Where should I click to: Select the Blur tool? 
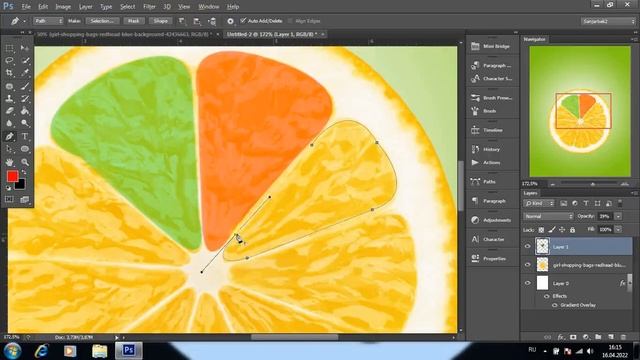tap(9, 123)
